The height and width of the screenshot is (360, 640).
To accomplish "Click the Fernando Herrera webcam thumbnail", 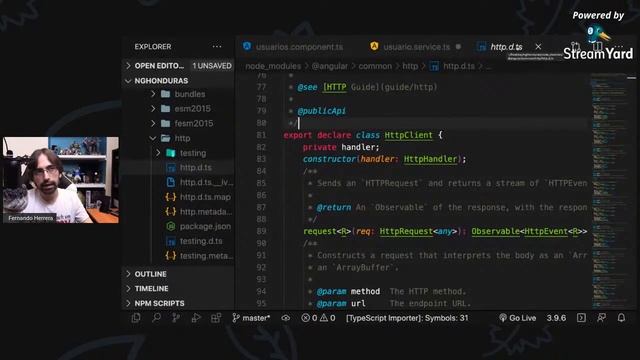I will [x=61, y=180].
